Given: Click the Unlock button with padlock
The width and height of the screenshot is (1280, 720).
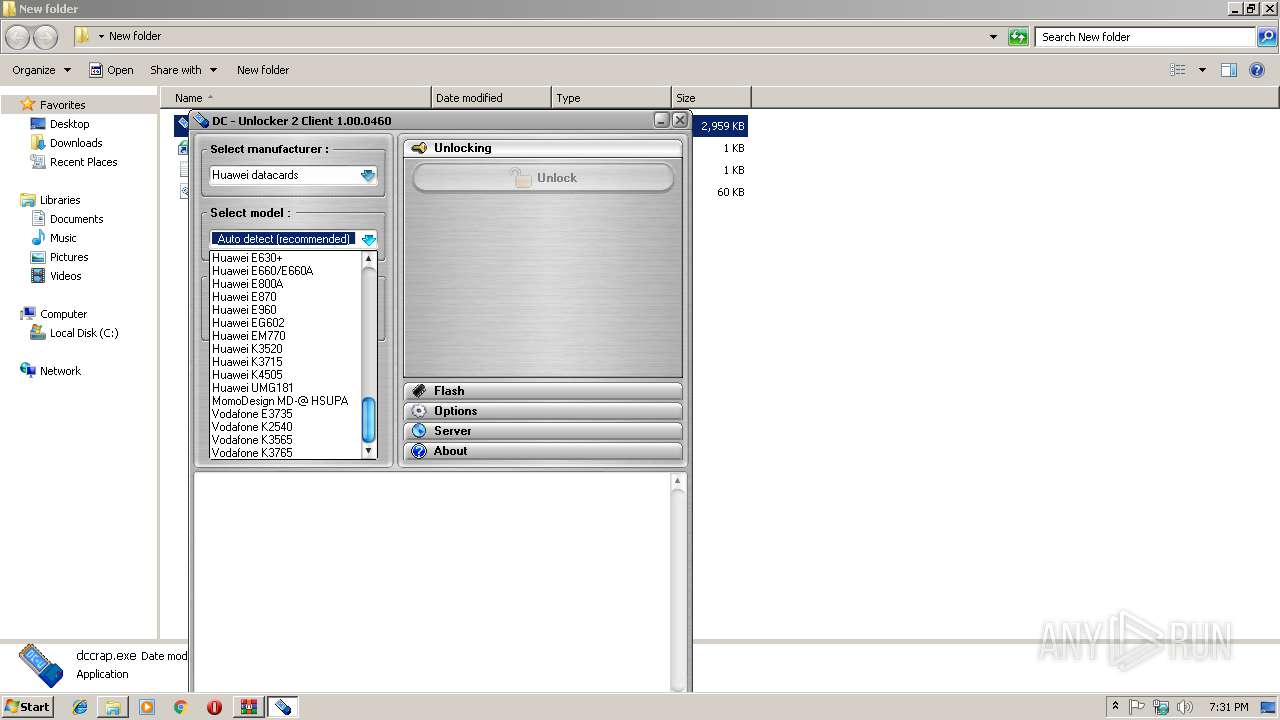Looking at the screenshot, I should (543, 178).
